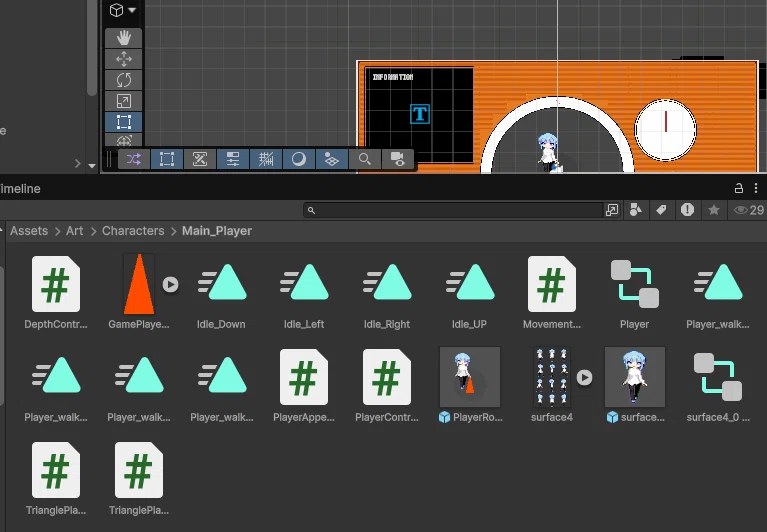This screenshot has height=532, width=767.
Task: Toggle the grid hash icon in overlay toolbar
Action: tap(266, 159)
